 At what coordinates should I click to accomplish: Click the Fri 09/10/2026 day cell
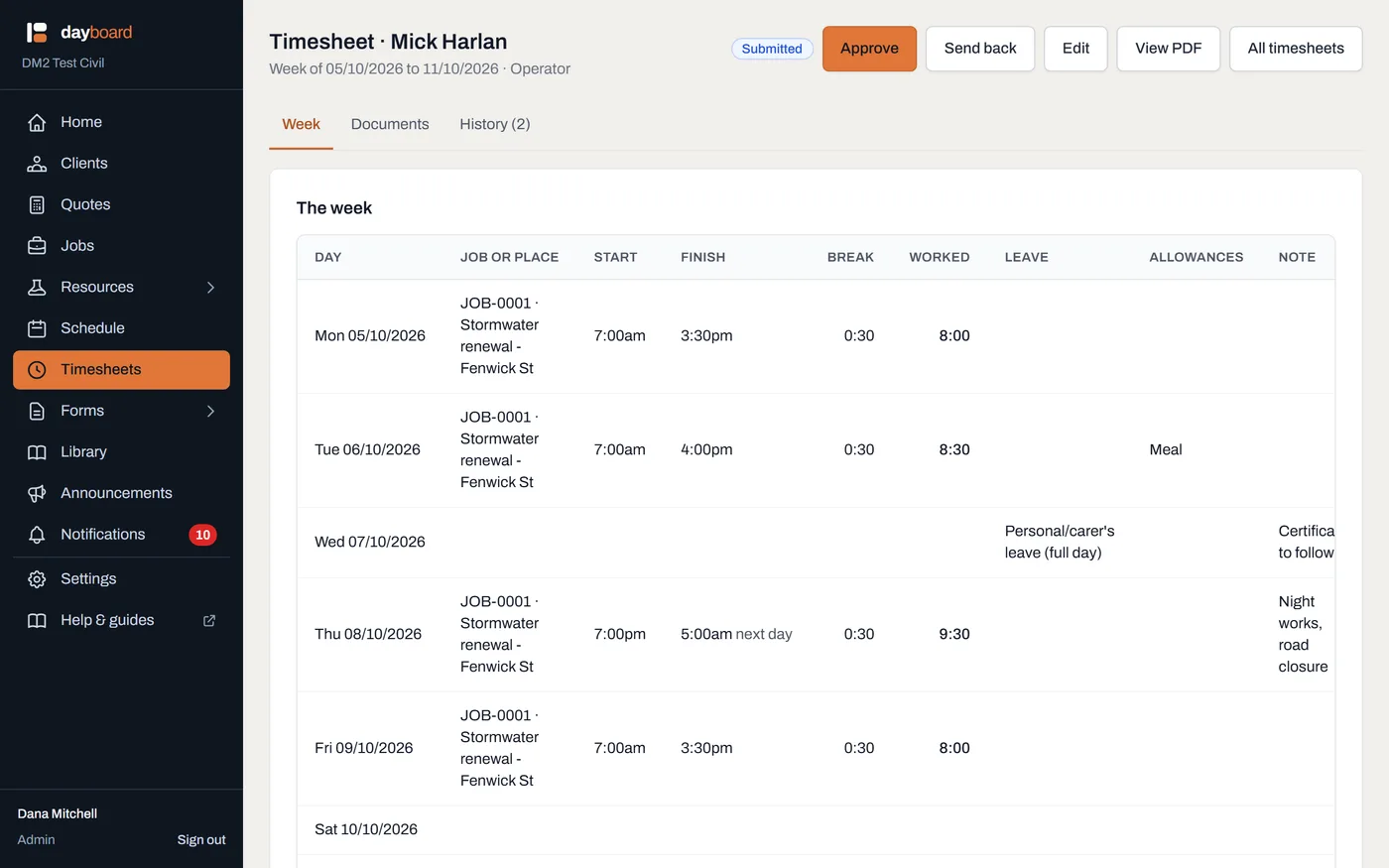point(363,748)
